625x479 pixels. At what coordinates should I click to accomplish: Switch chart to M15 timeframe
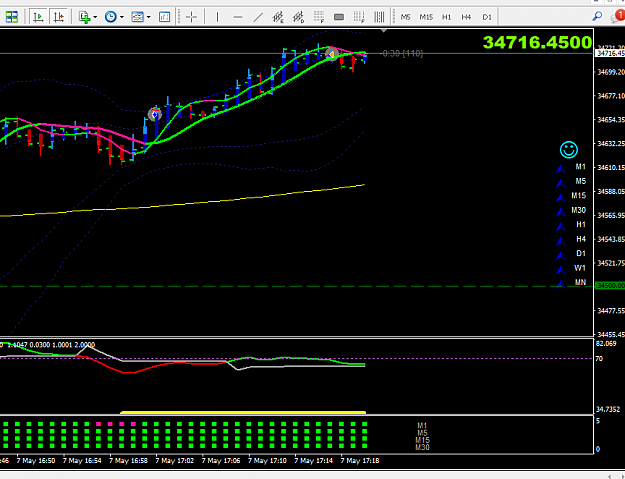[426, 17]
